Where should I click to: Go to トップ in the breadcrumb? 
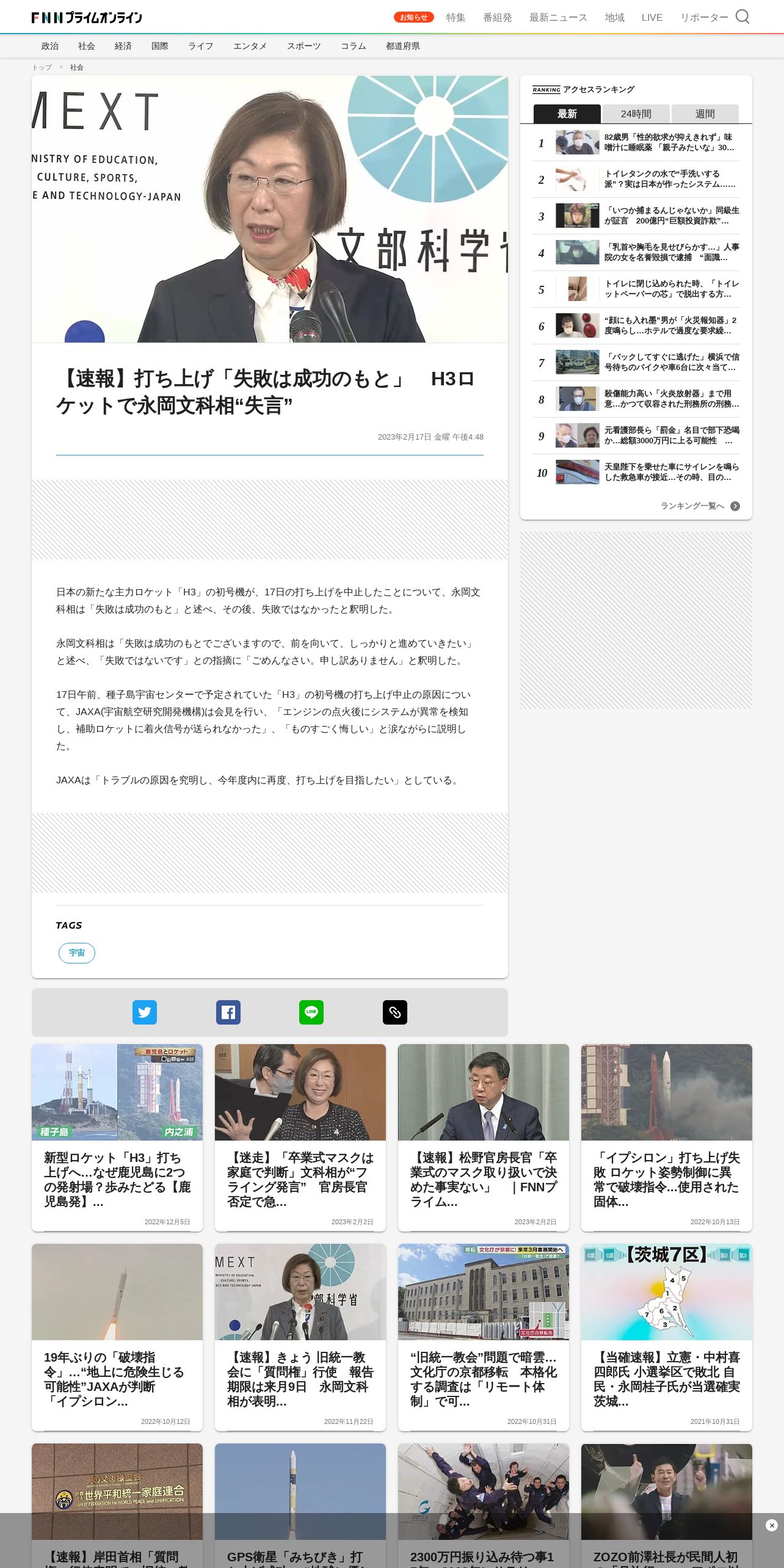tap(42, 67)
